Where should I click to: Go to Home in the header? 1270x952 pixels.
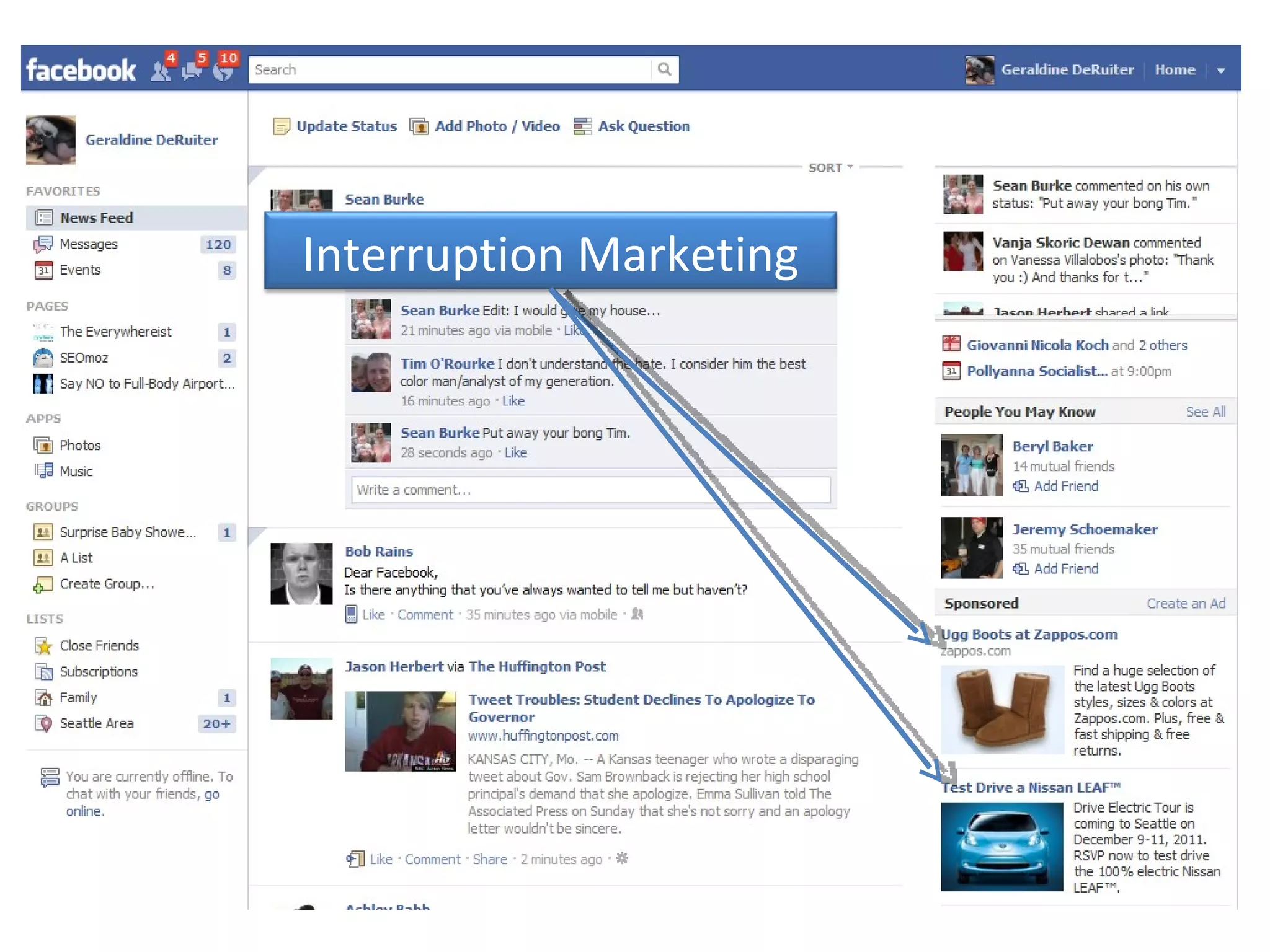click(1175, 69)
